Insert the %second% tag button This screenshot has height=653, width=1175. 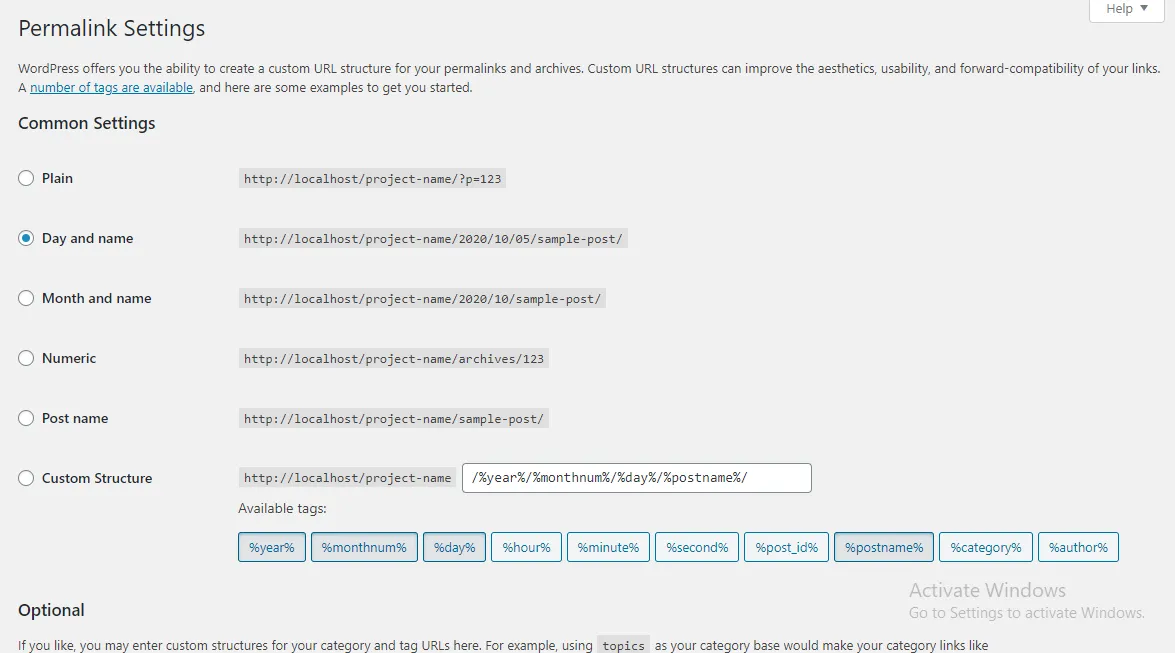(697, 547)
